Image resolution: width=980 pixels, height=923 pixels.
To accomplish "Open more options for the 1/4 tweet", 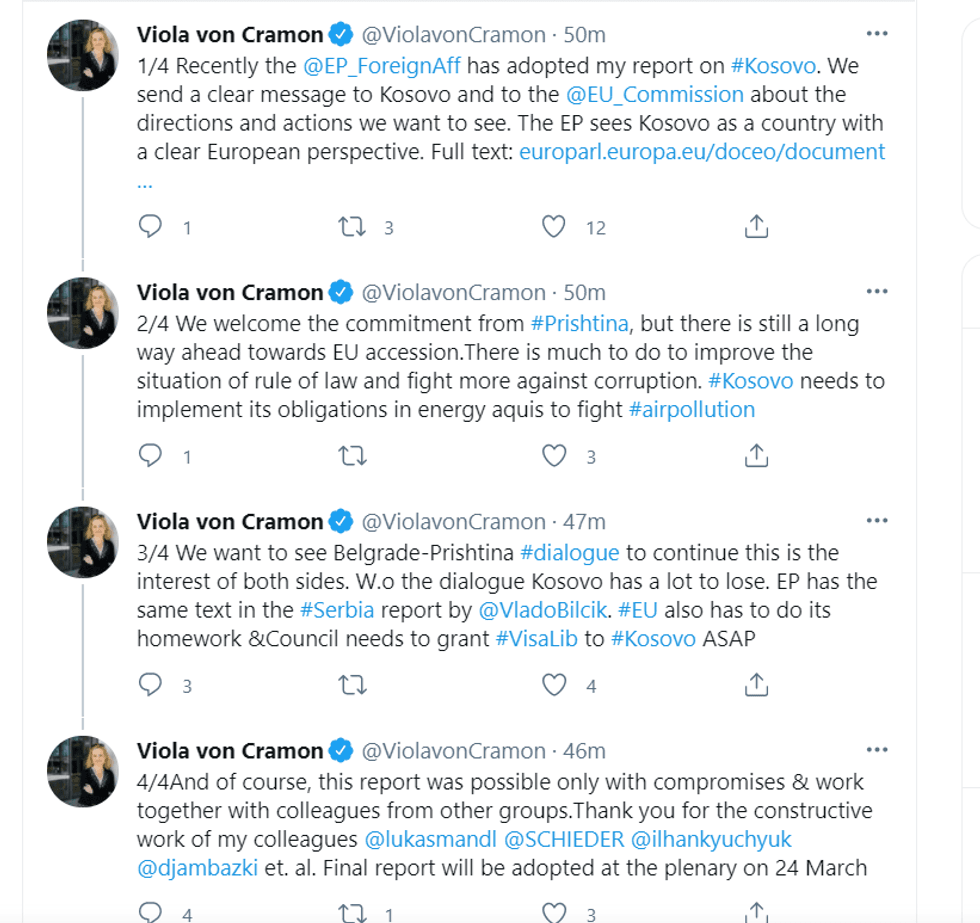I will (x=876, y=34).
